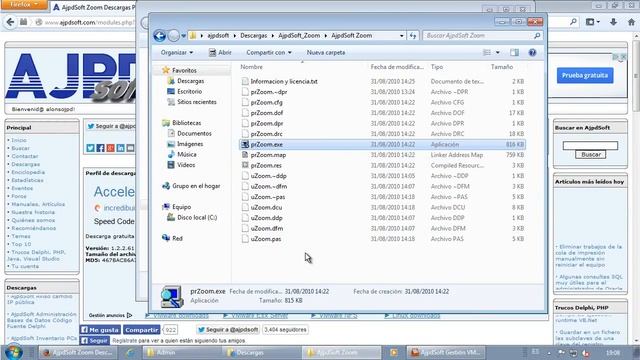Image resolution: width=640 pixels, height=360 pixels.
Task: Click Buscar button on AjpdSoft page
Action: tap(591, 155)
